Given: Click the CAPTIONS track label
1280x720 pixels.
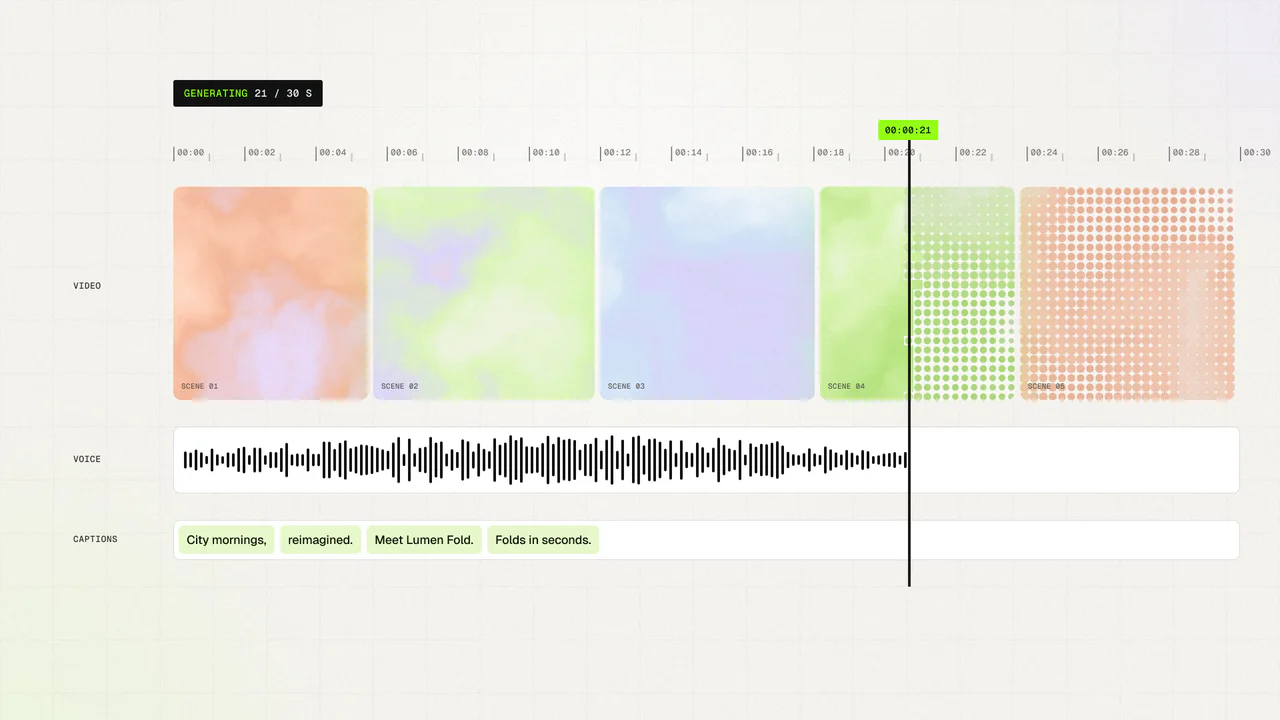Looking at the screenshot, I should [95, 539].
